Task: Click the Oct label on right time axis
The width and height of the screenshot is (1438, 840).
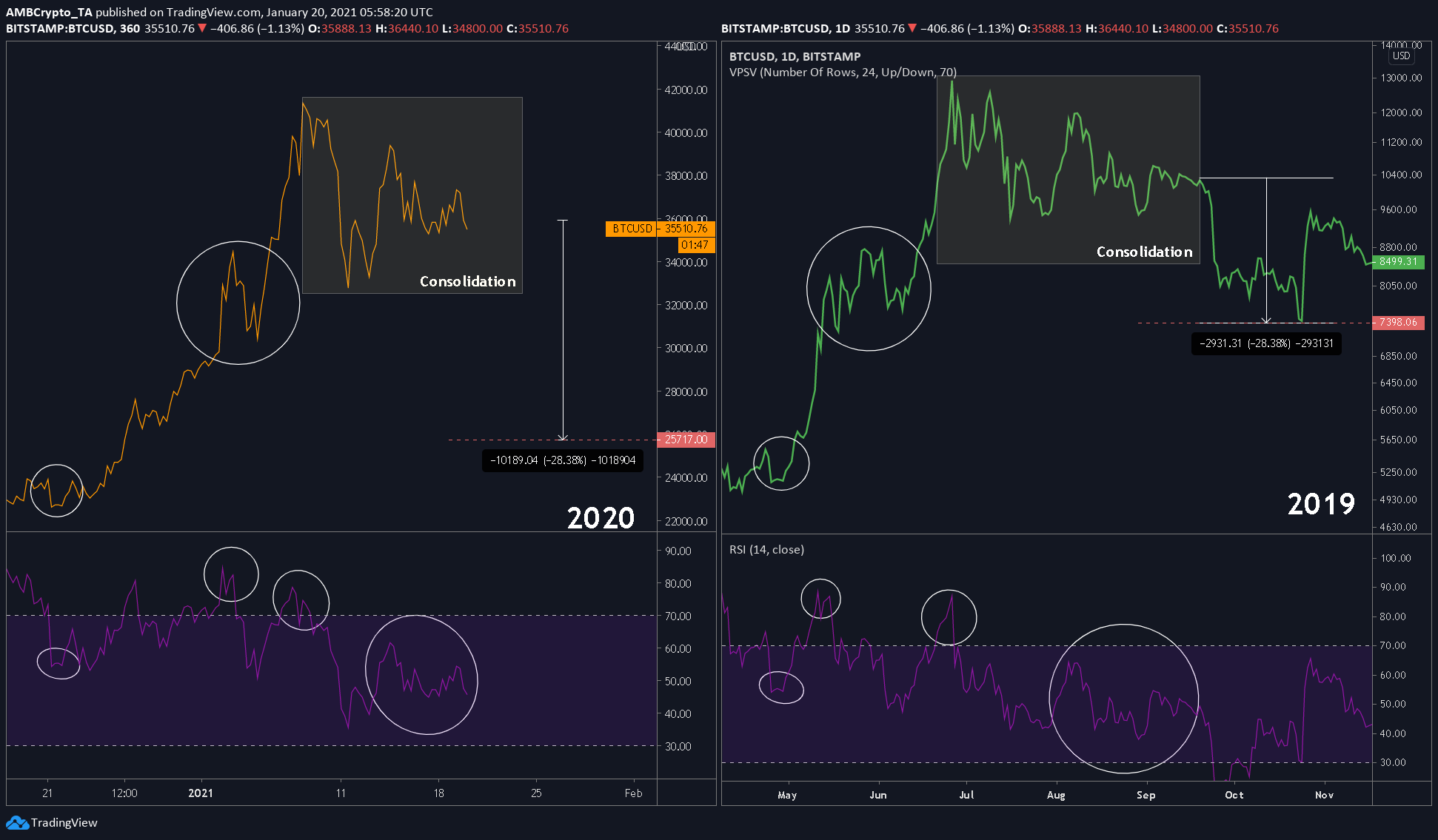Action: click(1234, 795)
